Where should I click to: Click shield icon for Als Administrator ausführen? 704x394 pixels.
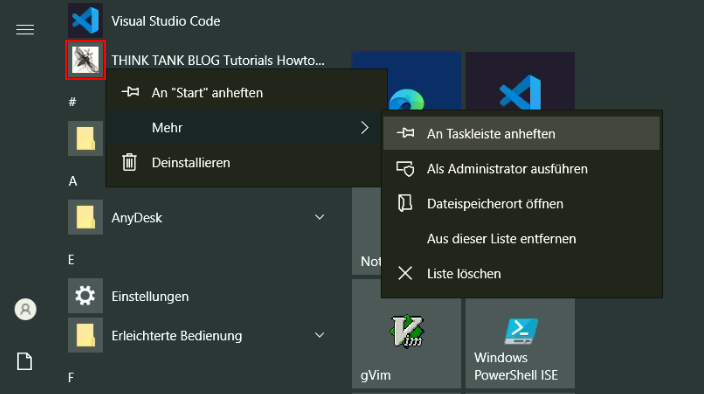405,169
